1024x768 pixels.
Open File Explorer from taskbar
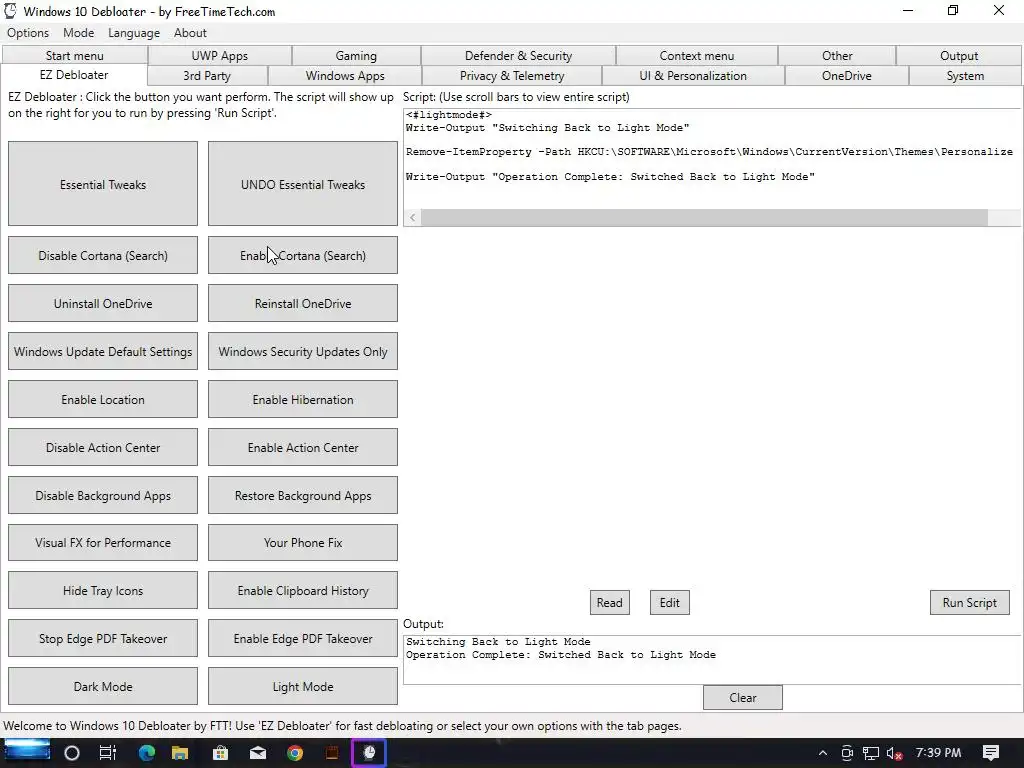[180, 753]
